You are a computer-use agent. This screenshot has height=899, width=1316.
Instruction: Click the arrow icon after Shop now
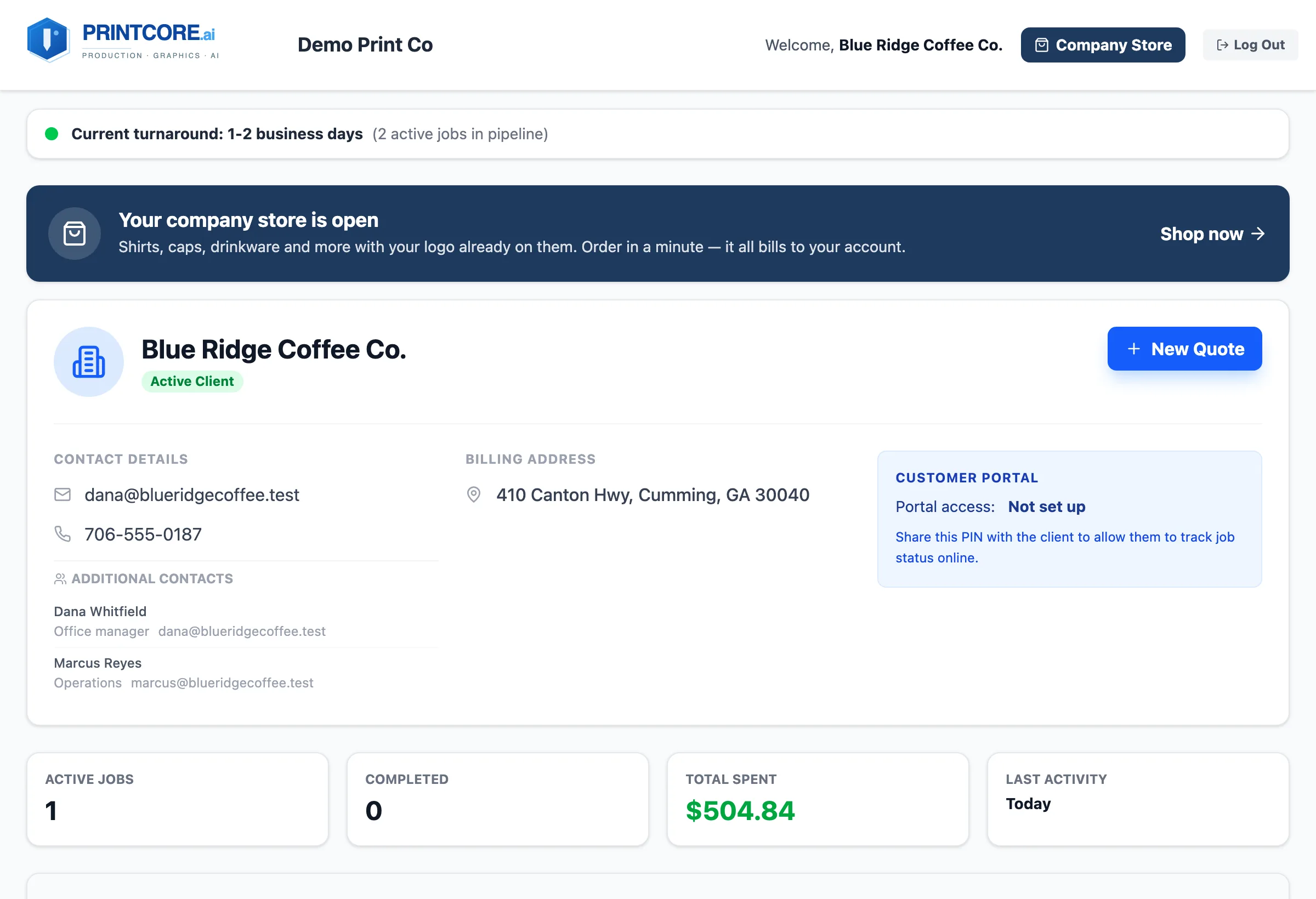1258,234
